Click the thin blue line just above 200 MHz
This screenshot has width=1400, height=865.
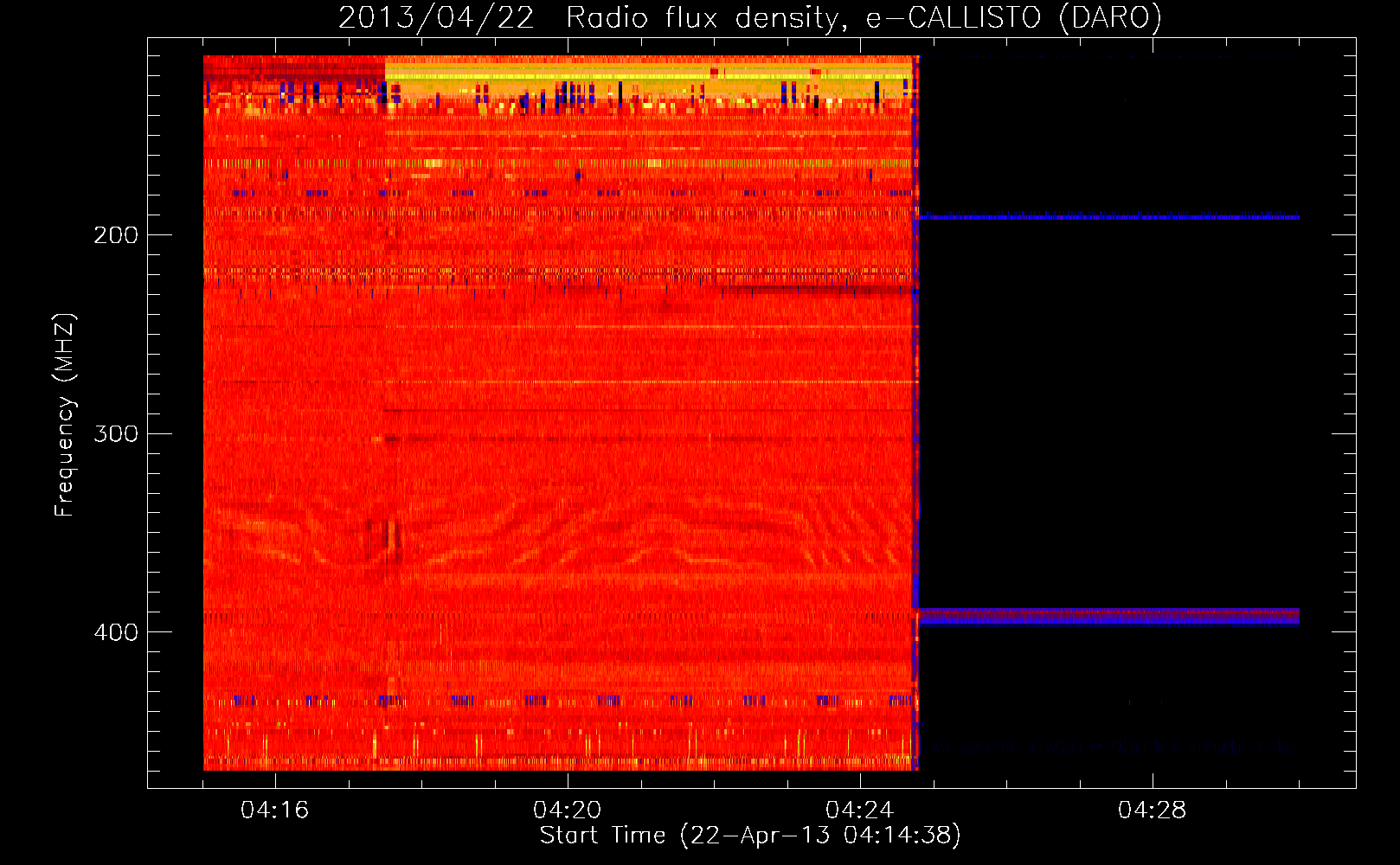1108,217
